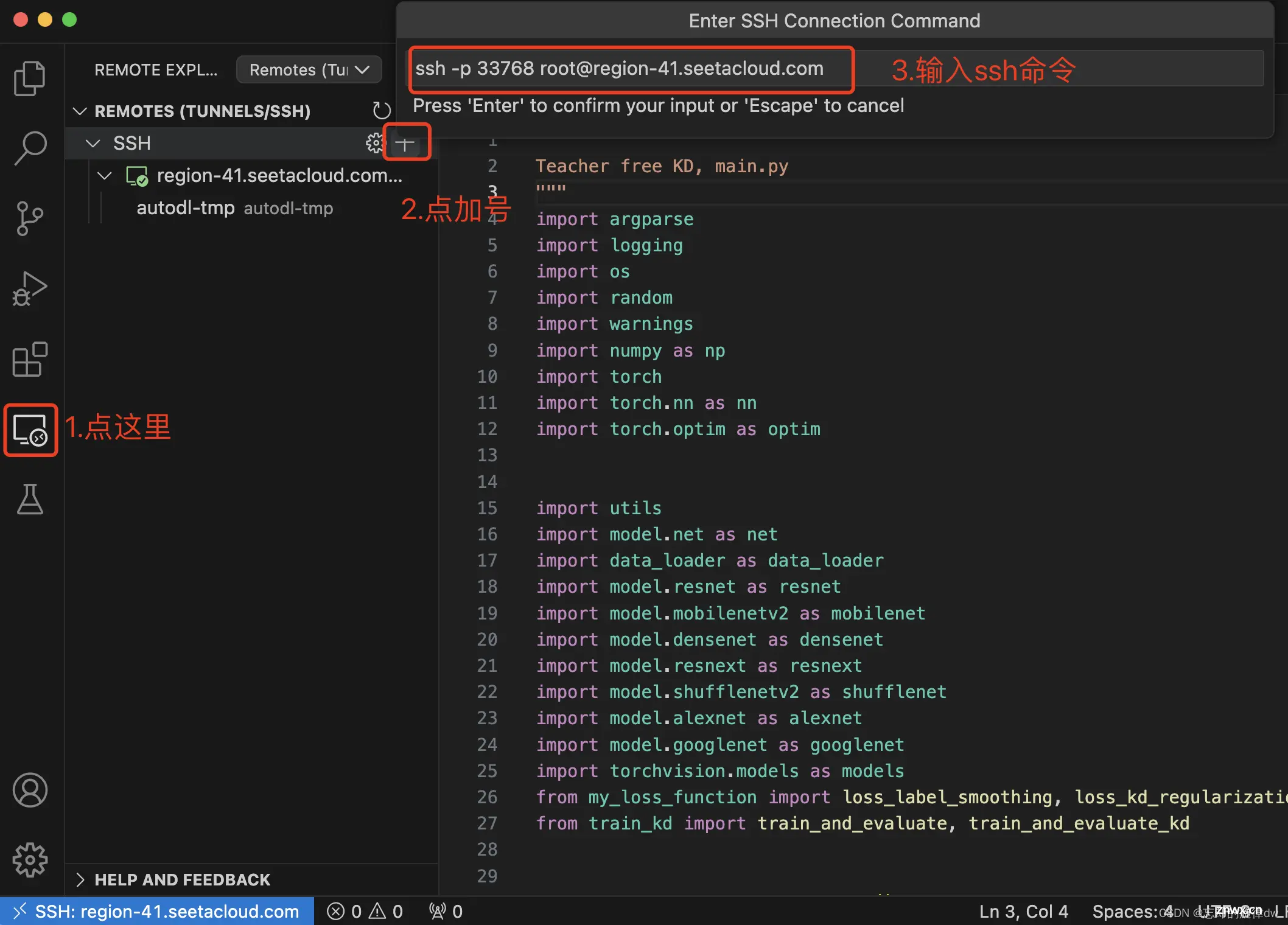
Task: Open the Explorer view in activity bar
Action: pyautogui.click(x=30, y=78)
